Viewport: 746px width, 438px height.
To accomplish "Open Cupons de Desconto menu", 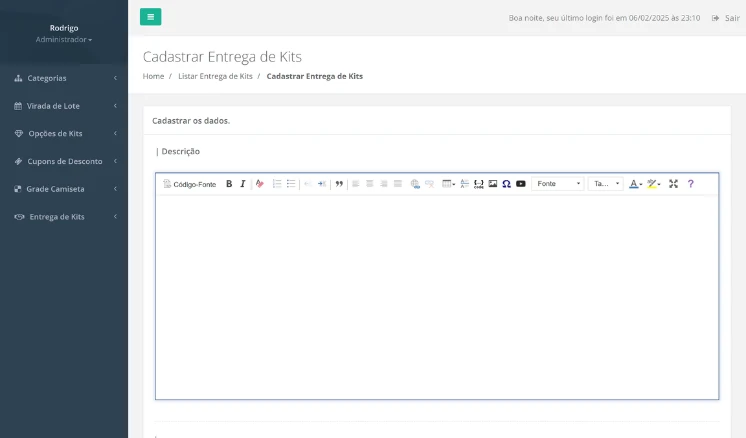I will [x=64, y=161].
